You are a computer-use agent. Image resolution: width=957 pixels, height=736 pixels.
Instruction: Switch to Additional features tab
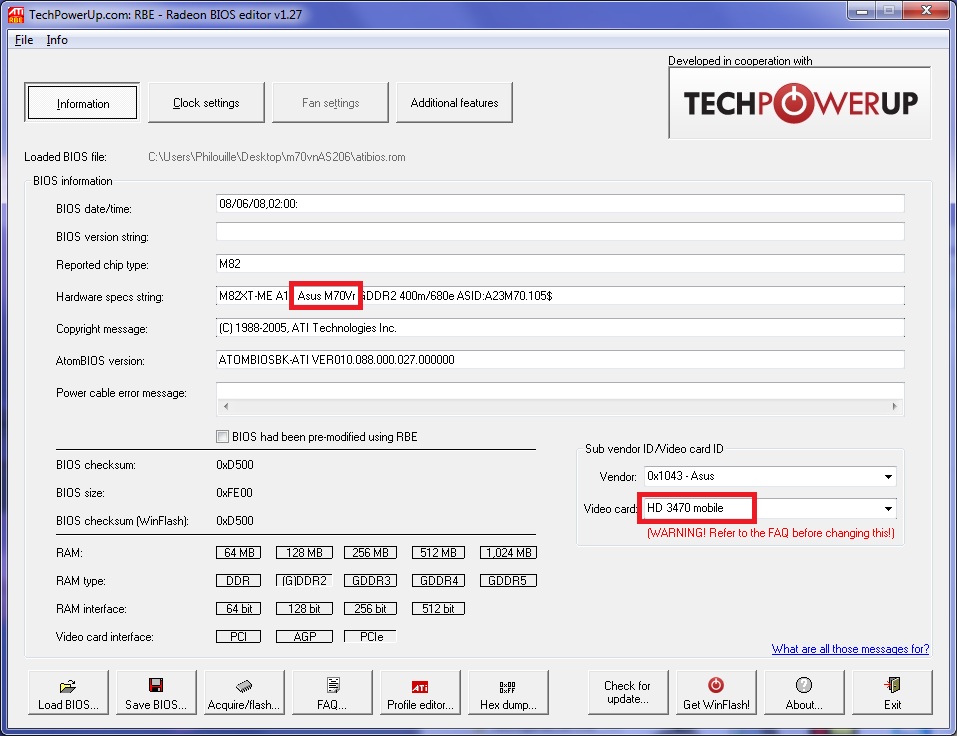point(454,103)
